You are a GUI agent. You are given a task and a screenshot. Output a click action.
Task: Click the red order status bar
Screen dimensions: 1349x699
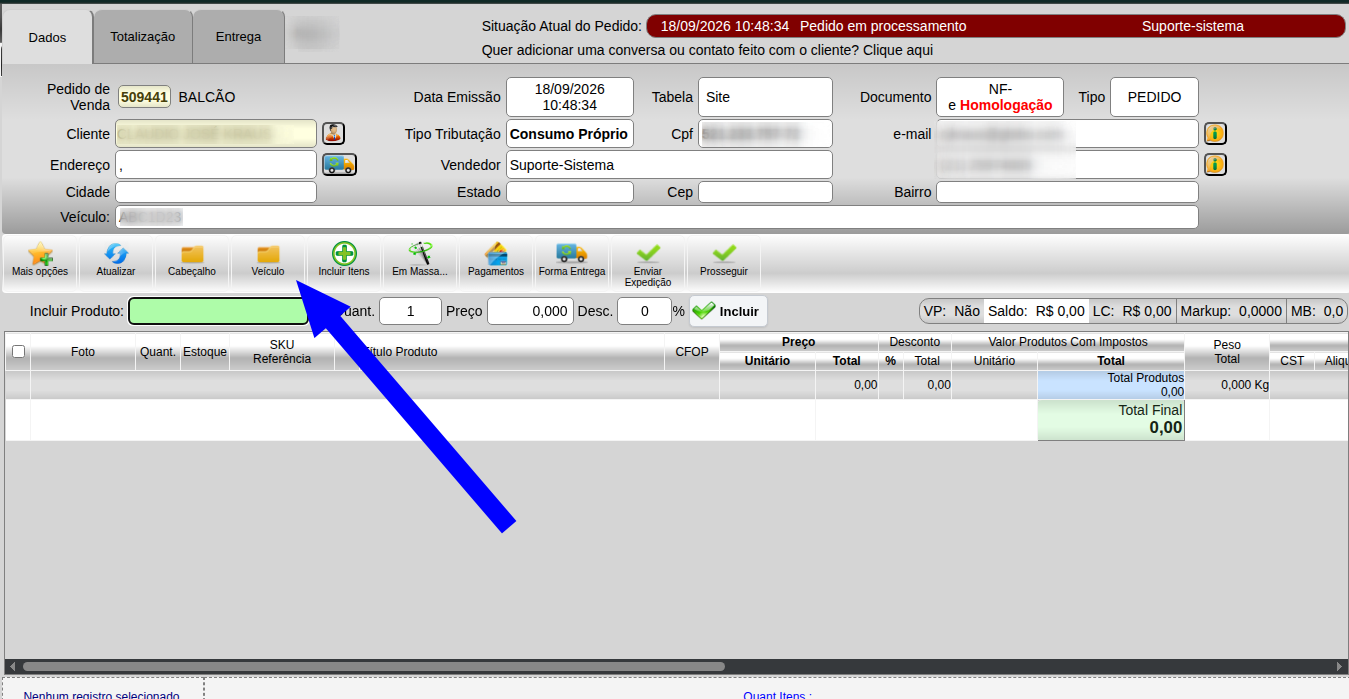(995, 26)
